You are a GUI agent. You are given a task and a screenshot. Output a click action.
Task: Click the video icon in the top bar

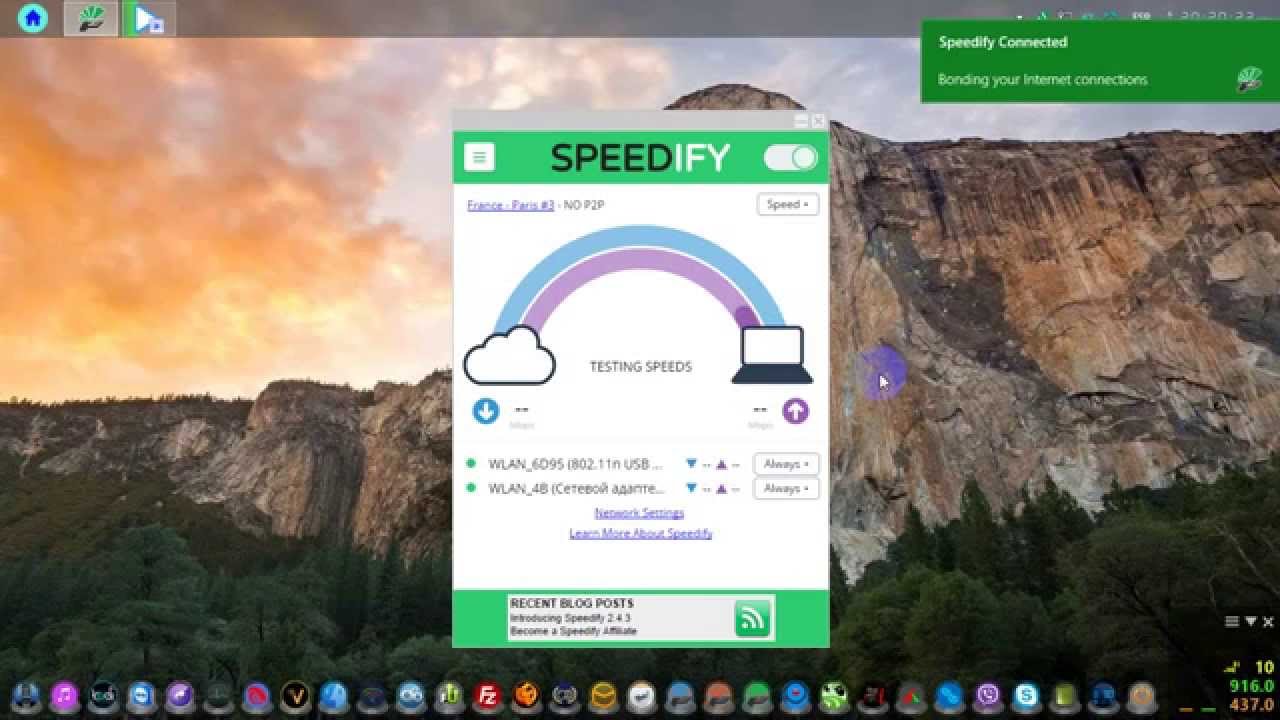[149, 19]
